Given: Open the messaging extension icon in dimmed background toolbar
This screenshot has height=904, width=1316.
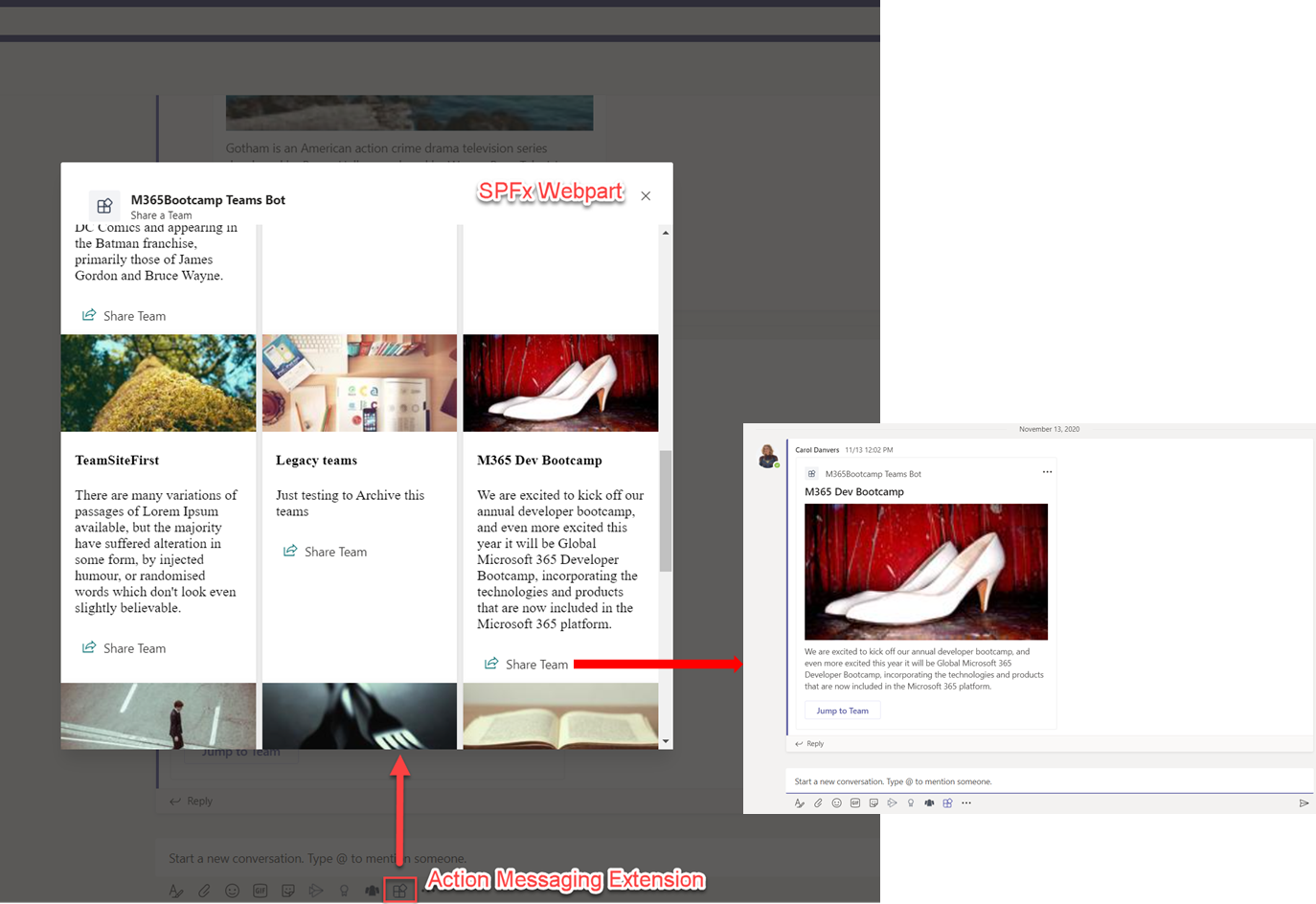Looking at the screenshot, I should click(x=400, y=891).
